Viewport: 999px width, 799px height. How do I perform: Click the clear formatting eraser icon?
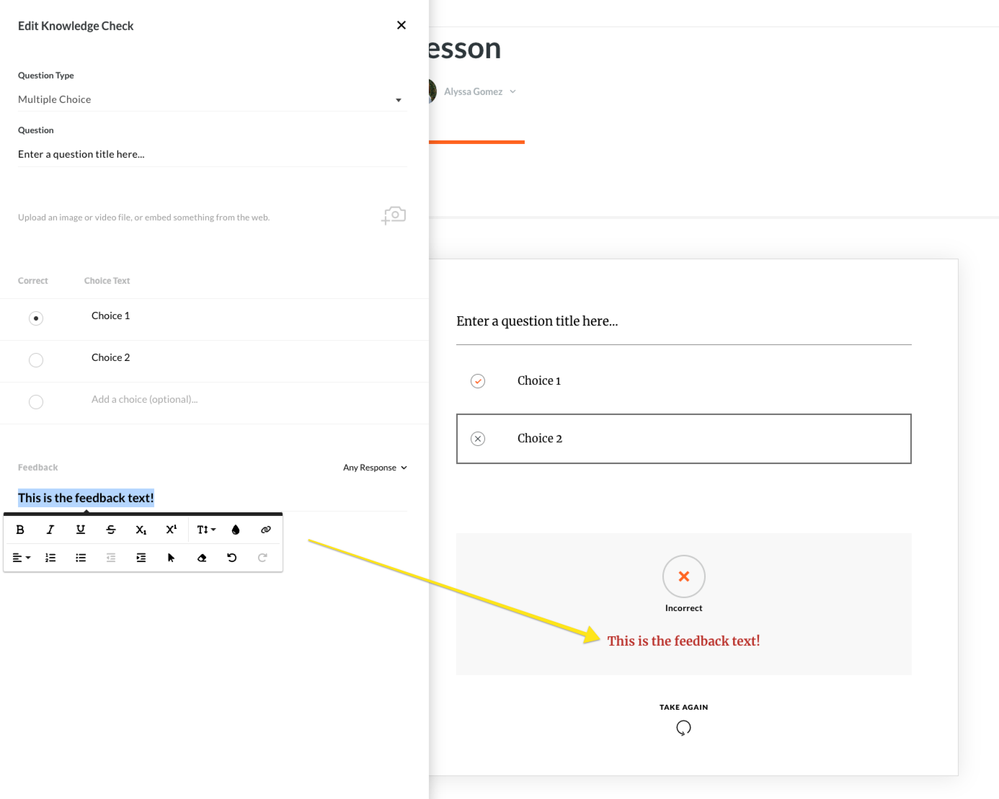202,558
